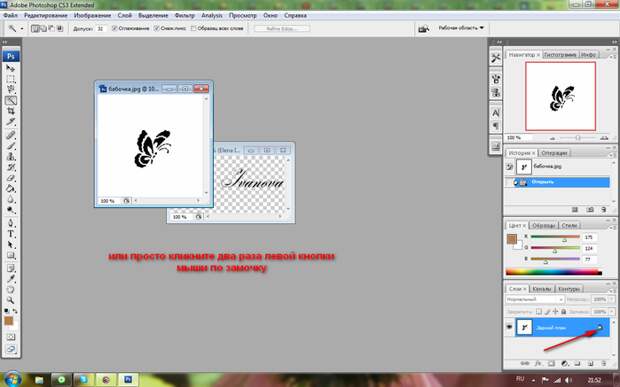Select the Magic Wand tool
The image size is (620, 387).
[x=11, y=100]
